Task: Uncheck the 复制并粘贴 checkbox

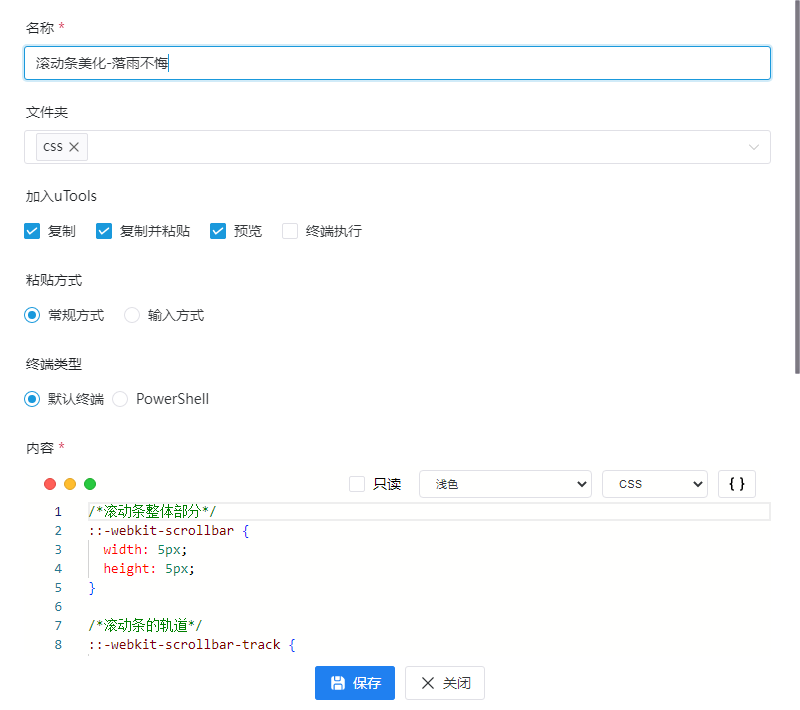Action: [x=104, y=231]
